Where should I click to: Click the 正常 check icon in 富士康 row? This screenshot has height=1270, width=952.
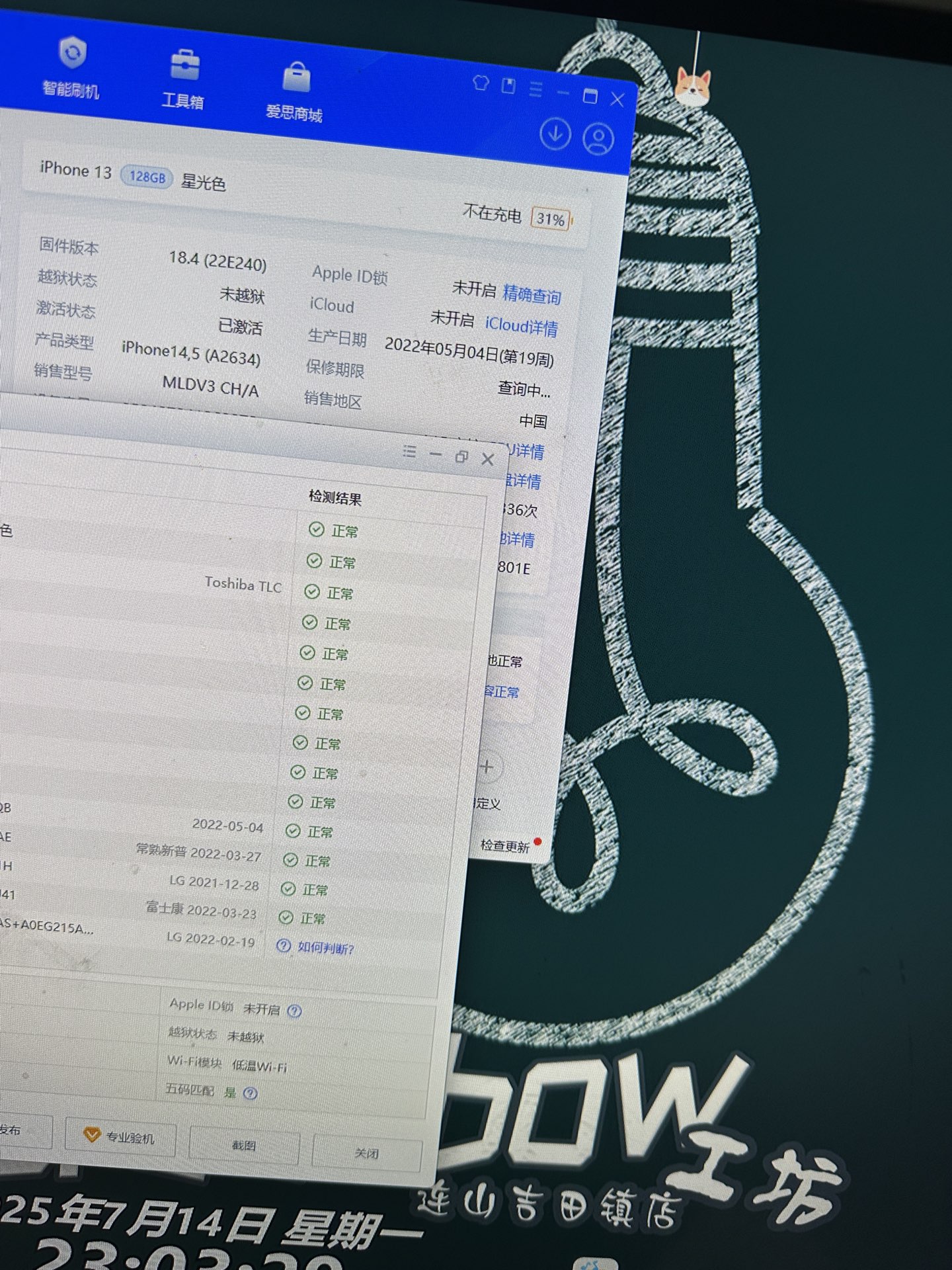tap(286, 917)
